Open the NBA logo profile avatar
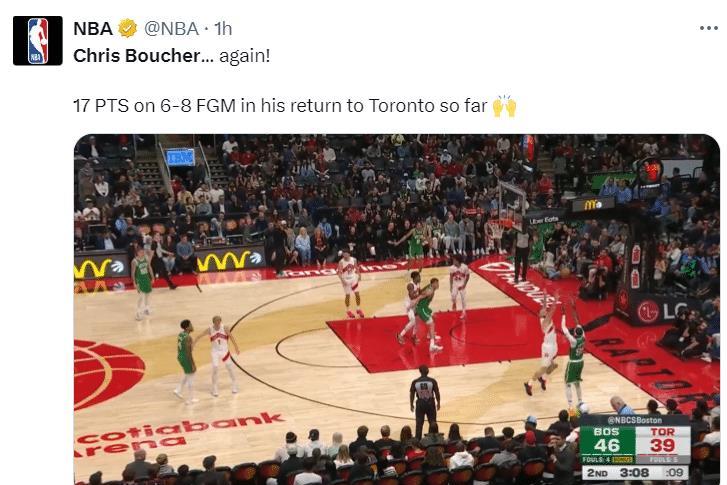 coord(38,41)
